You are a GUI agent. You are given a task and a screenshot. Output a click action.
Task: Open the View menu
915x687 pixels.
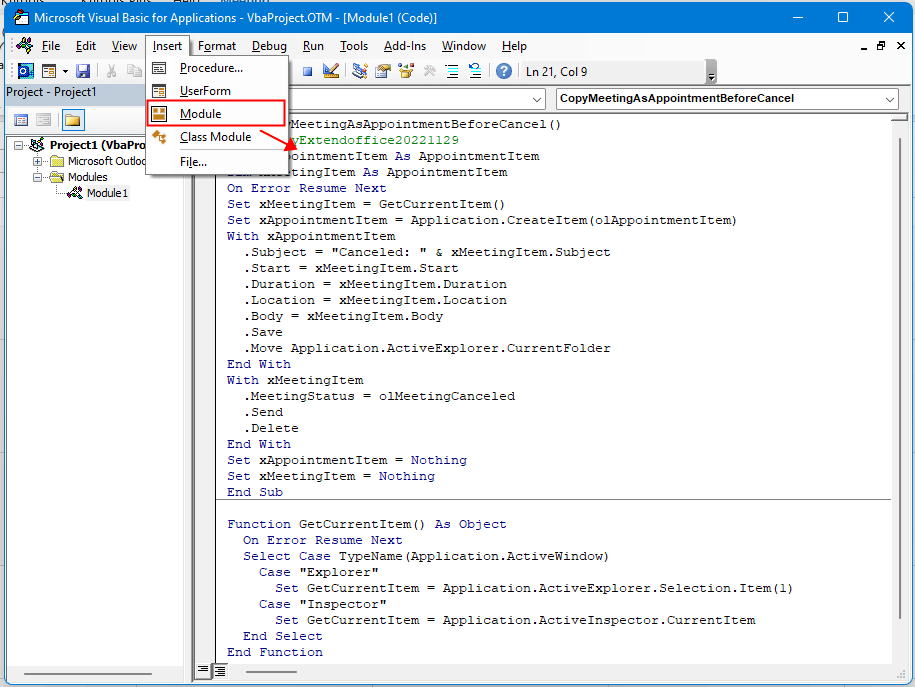click(x=124, y=46)
